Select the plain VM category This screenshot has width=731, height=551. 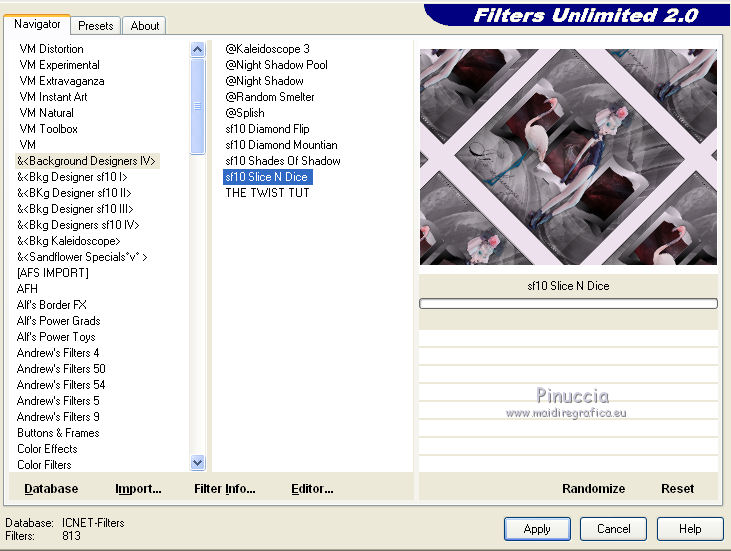(x=28, y=145)
